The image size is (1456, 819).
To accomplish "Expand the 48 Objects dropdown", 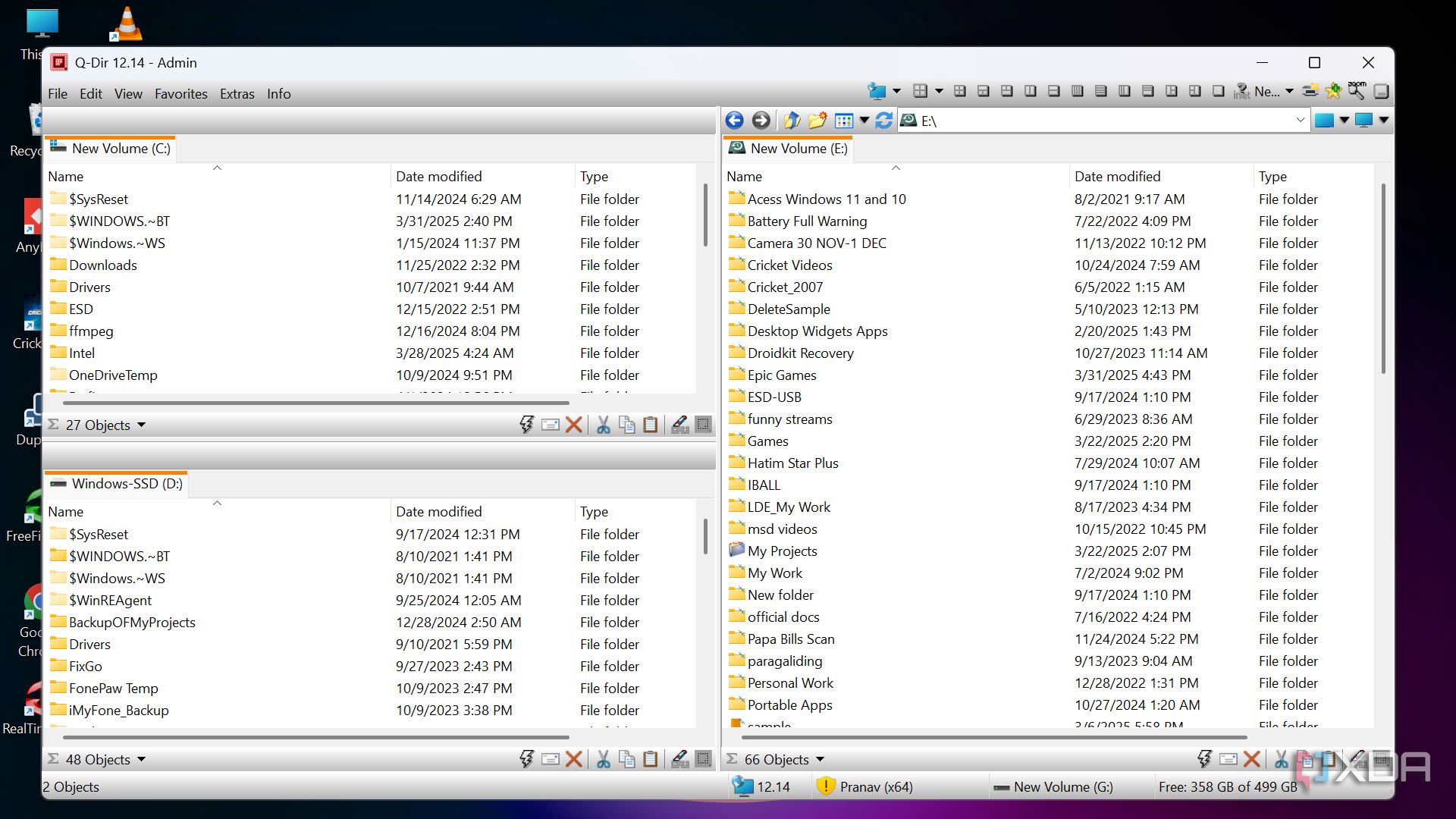I will click(x=141, y=760).
